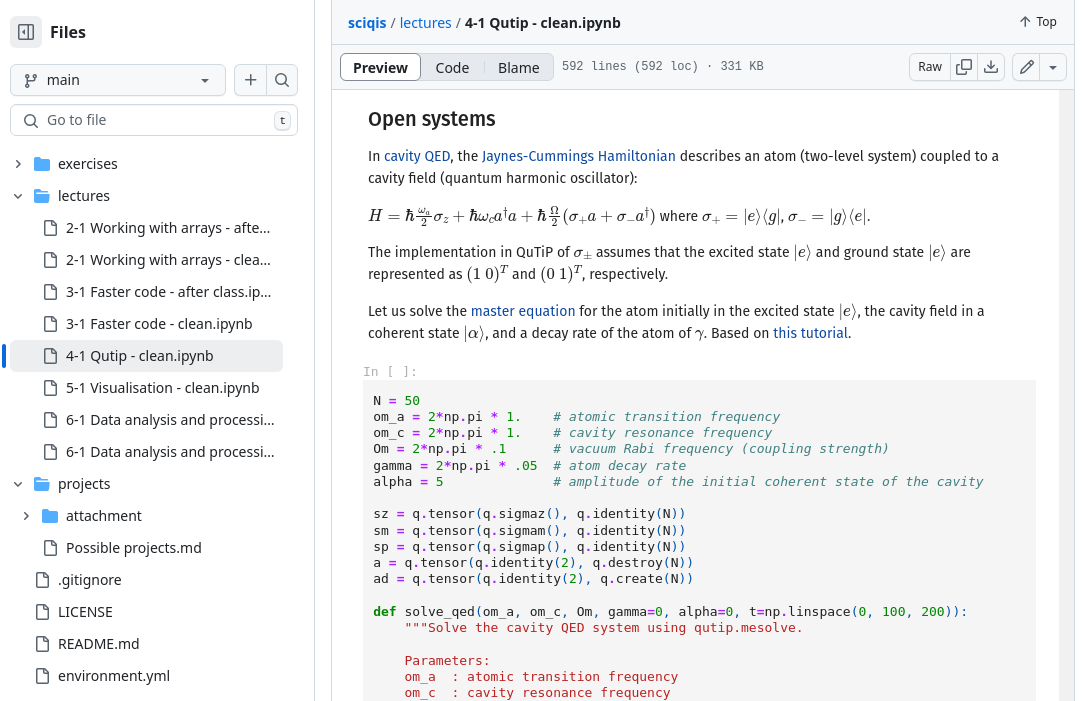The image size is (1083, 701).
Task: Expand the exercises folder chevron
Action: click(x=19, y=164)
